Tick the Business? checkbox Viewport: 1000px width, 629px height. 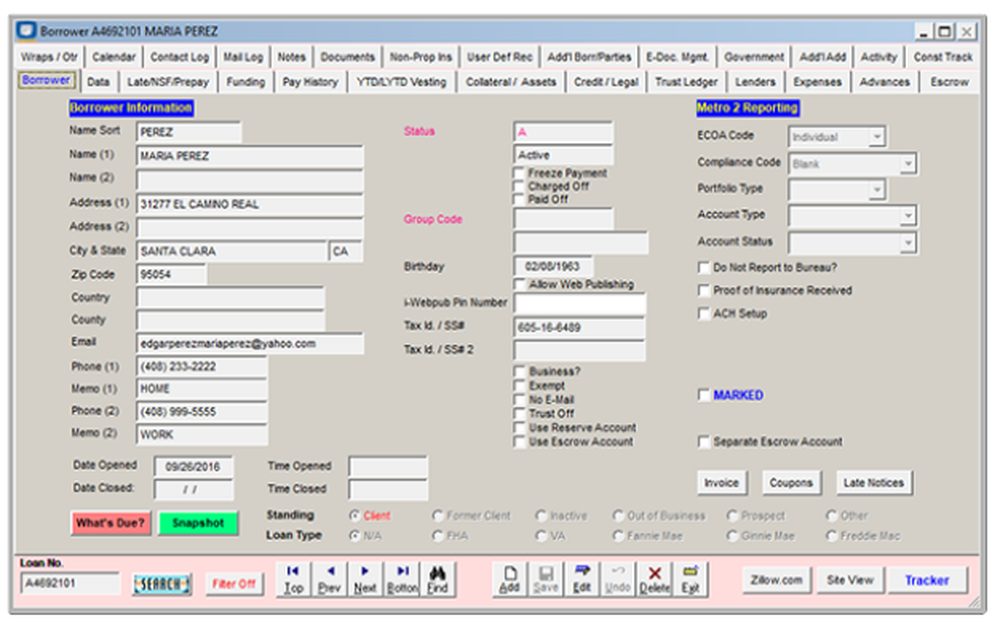[520, 371]
